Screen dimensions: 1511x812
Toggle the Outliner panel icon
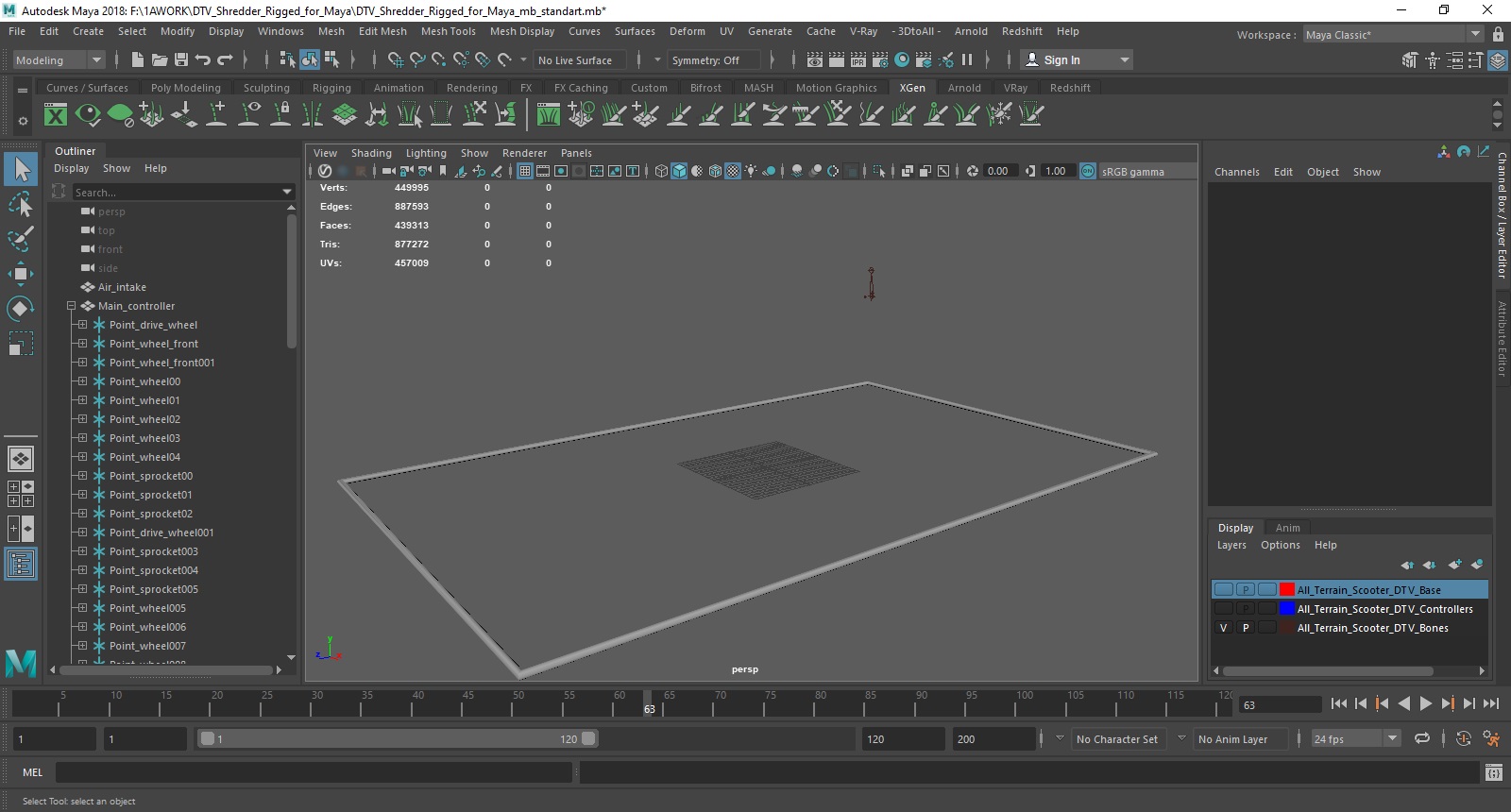(21, 564)
